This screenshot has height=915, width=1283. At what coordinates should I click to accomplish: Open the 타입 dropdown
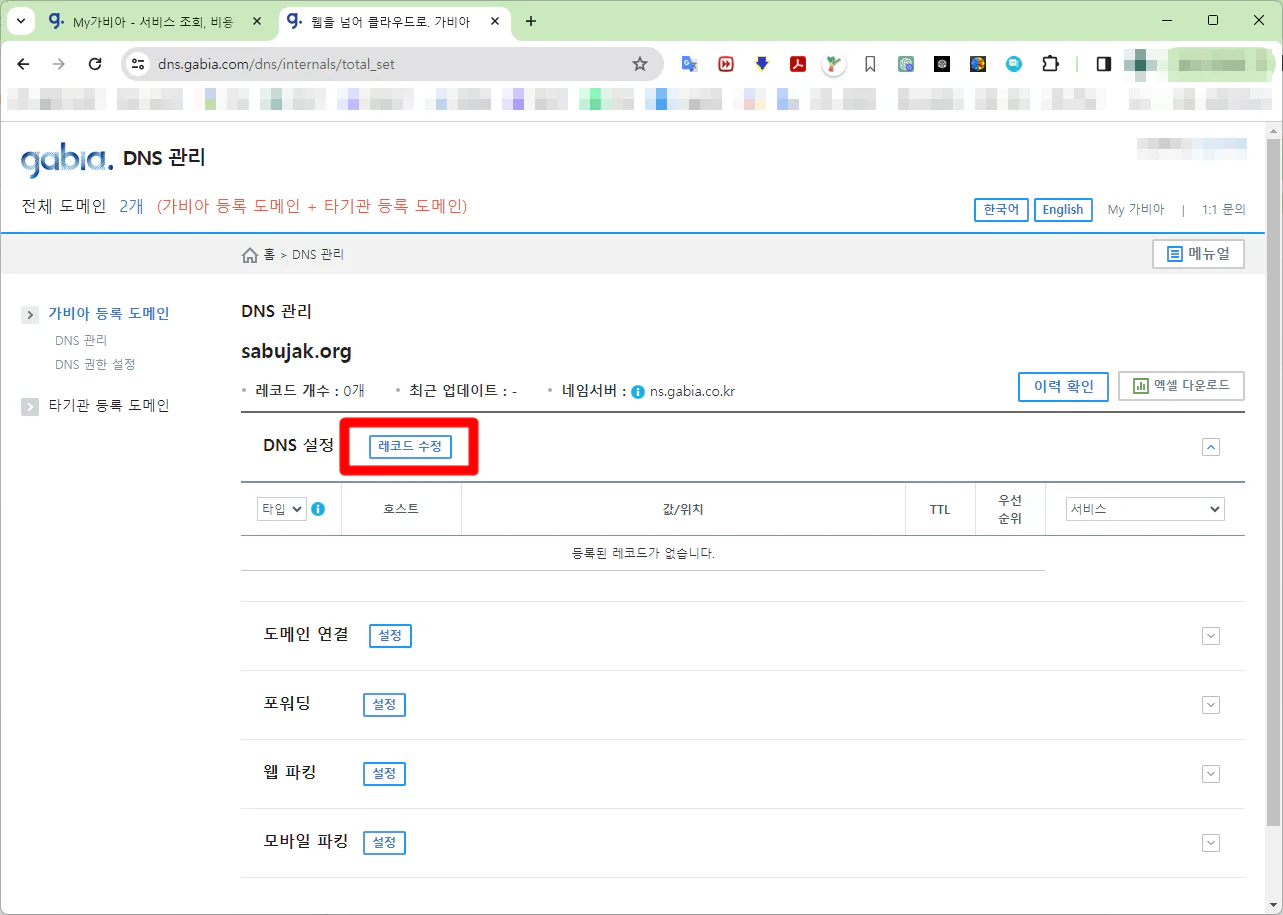[281, 509]
